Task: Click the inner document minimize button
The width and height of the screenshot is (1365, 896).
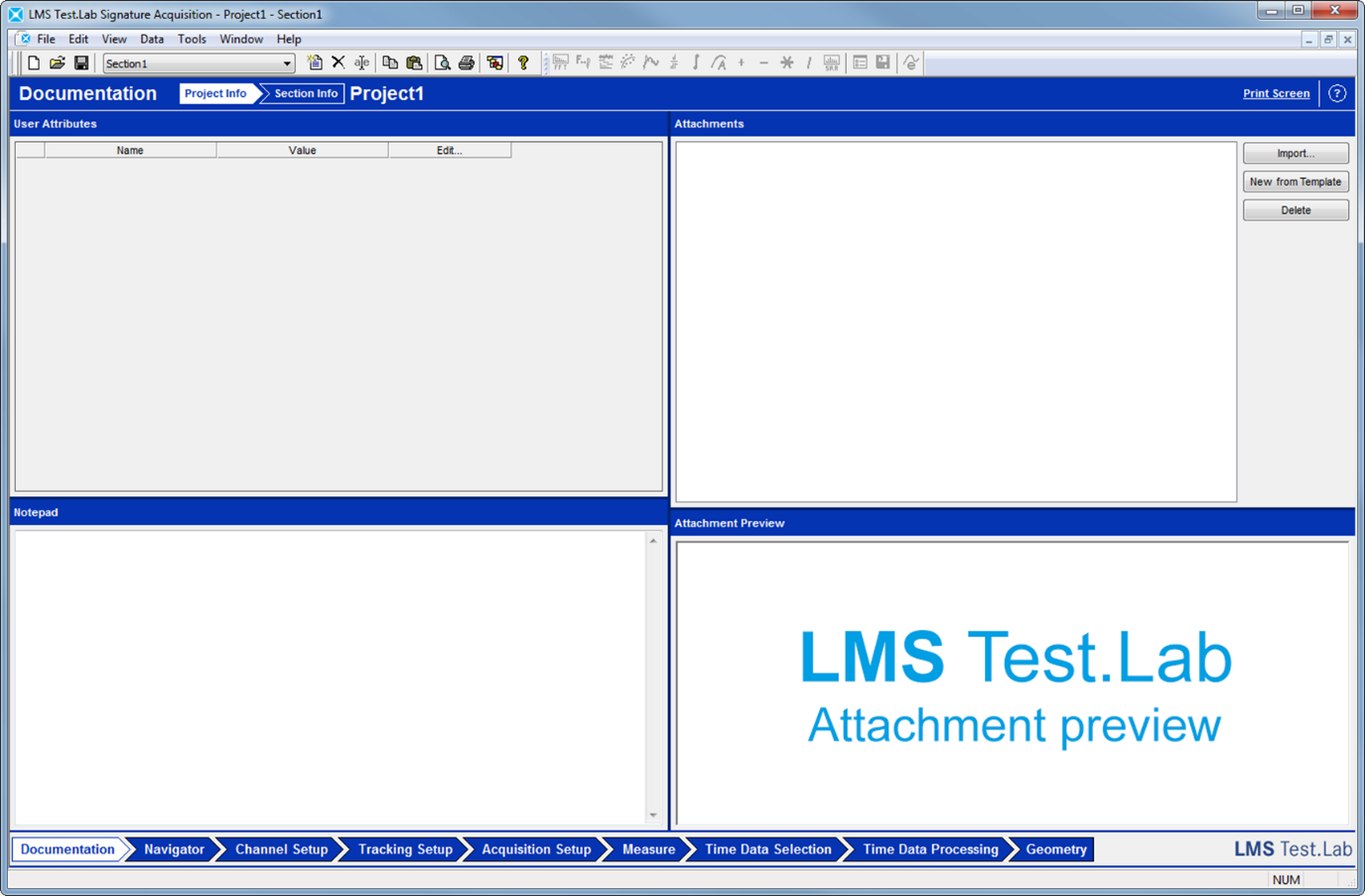Action: 1309,40
